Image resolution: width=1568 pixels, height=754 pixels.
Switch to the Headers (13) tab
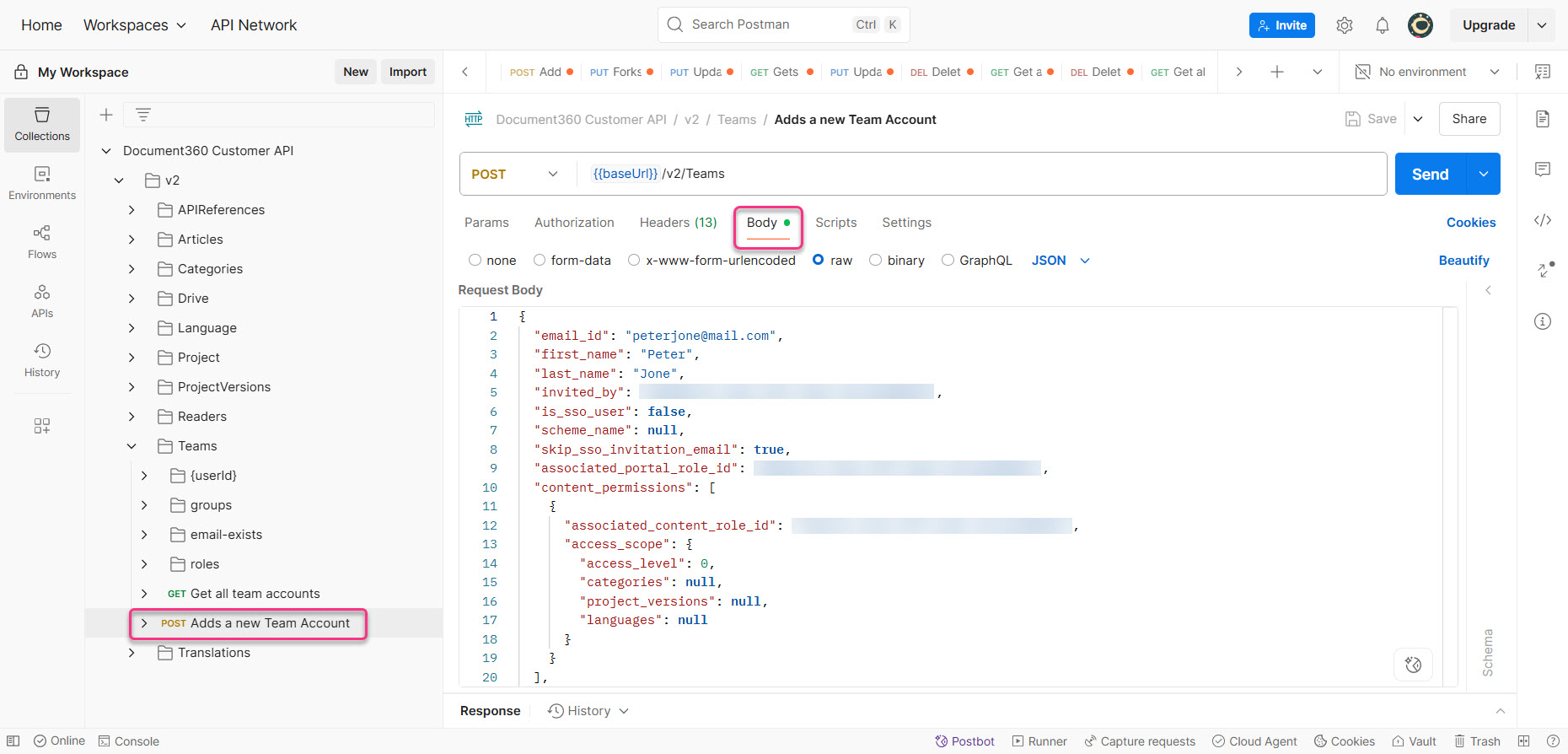(x=678, y=223)
